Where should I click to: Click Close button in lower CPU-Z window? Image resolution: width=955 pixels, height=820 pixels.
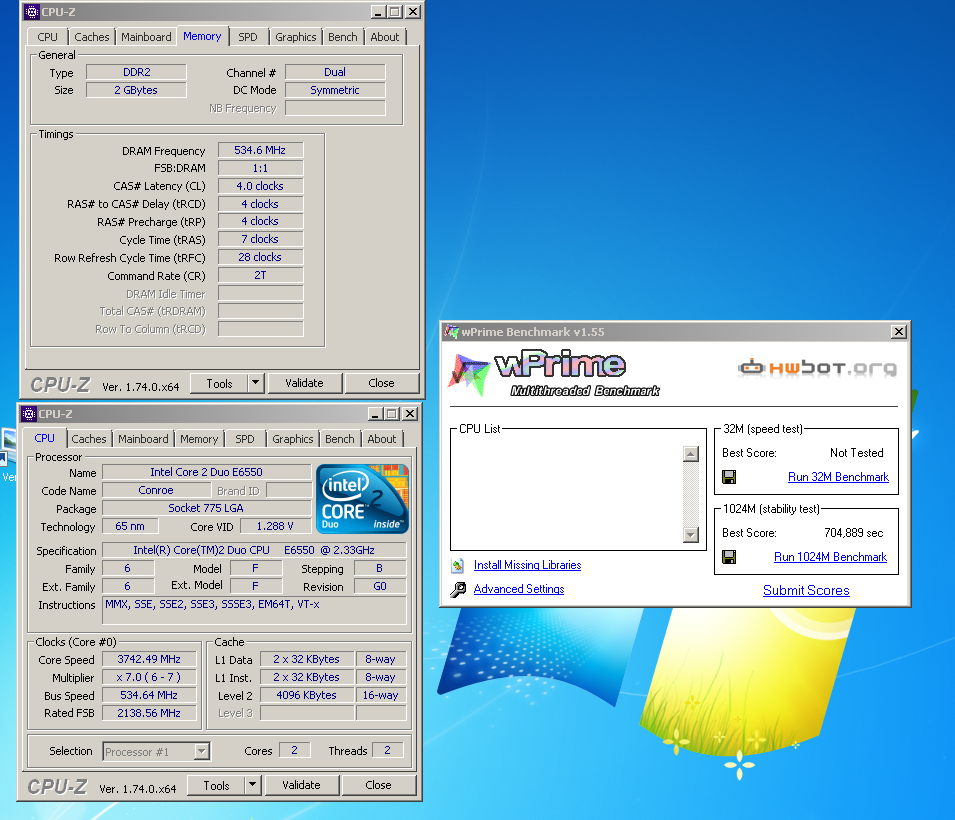coord(378,785)
